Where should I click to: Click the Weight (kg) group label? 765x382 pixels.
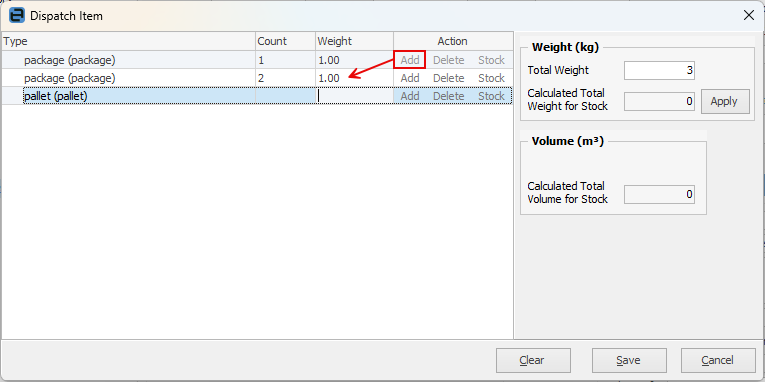565,47
